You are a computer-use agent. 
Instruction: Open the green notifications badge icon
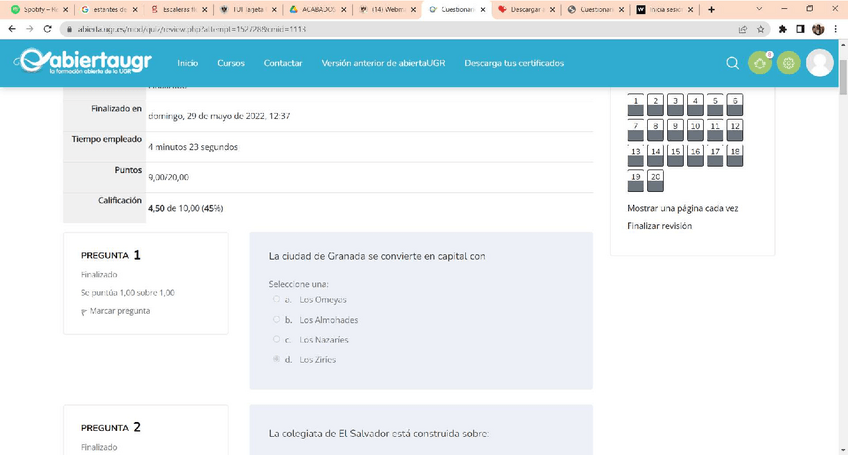760,63
